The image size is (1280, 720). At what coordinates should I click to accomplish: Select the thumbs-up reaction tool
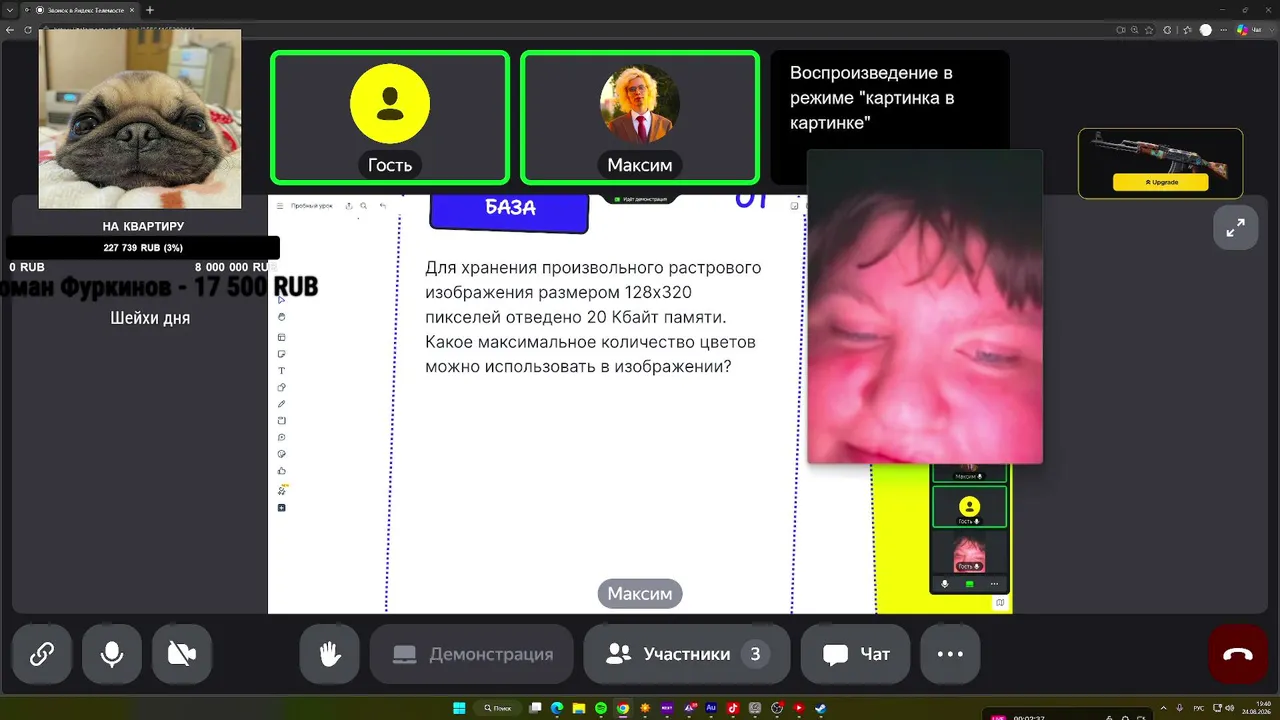click(282, 471)
